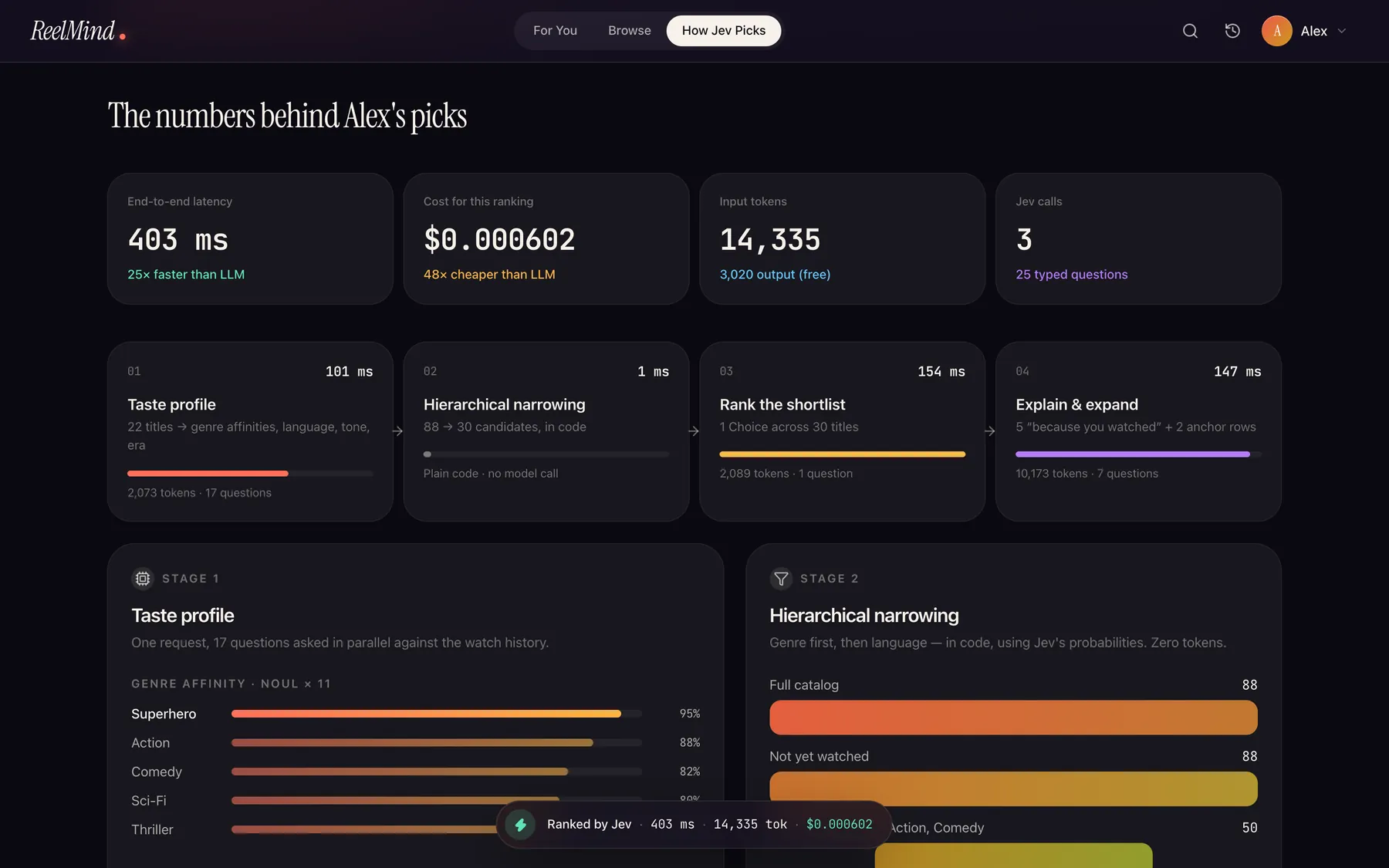Screen dimensions: 1389x868
Task: Click 'GENRE AFFINITY · NOUL × 11' heading
Action: tap(231, 684)
